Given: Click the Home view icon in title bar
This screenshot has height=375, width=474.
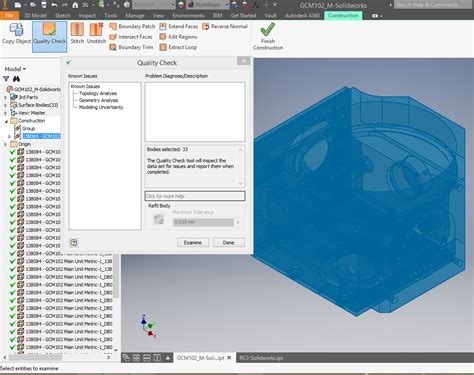Looking at the screenshot, I should 75,5.
